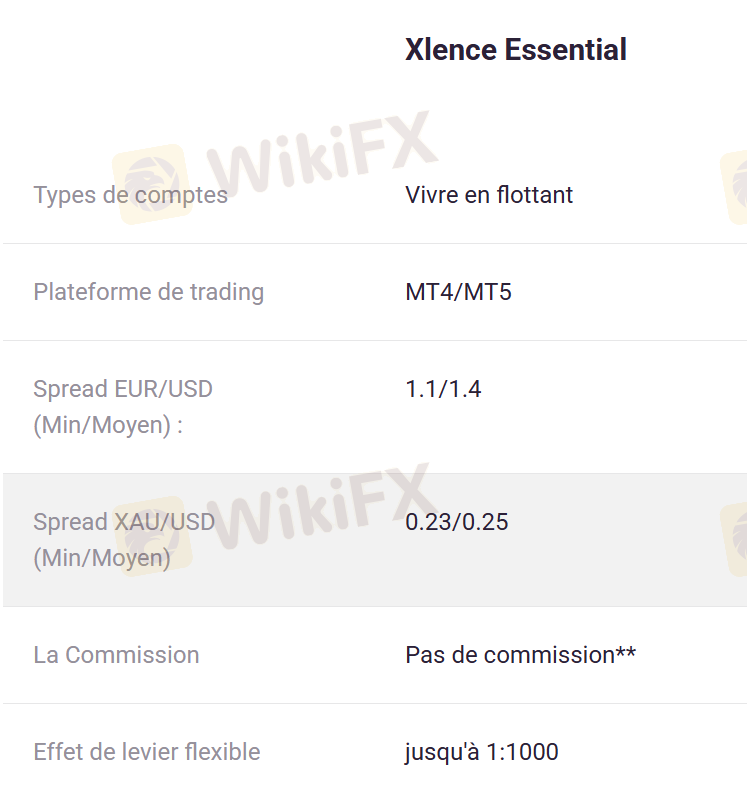Click the double asterisk after Pas de commission
This screenshot has width=747, height=792.
point(626,655)
